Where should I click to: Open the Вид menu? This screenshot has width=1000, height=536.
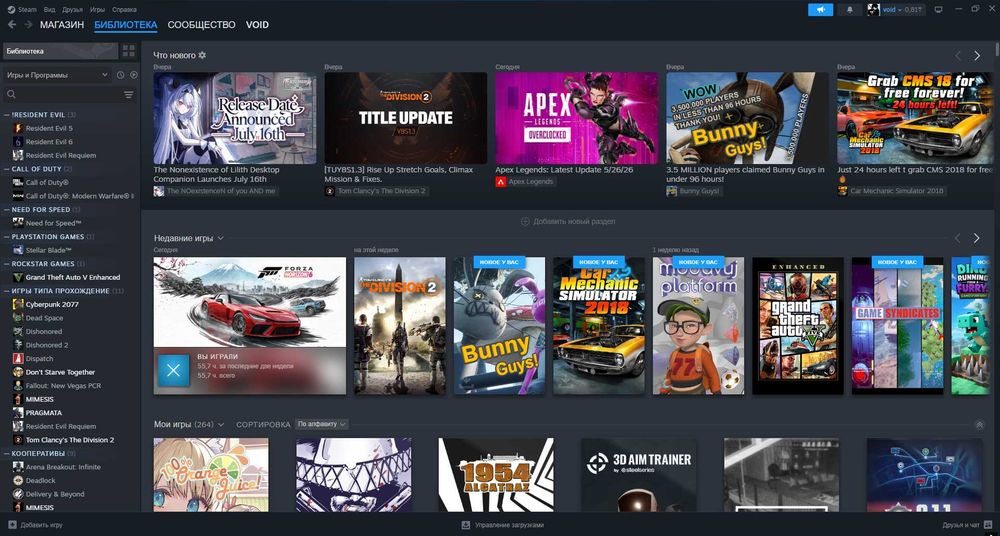tap(49, 10)
